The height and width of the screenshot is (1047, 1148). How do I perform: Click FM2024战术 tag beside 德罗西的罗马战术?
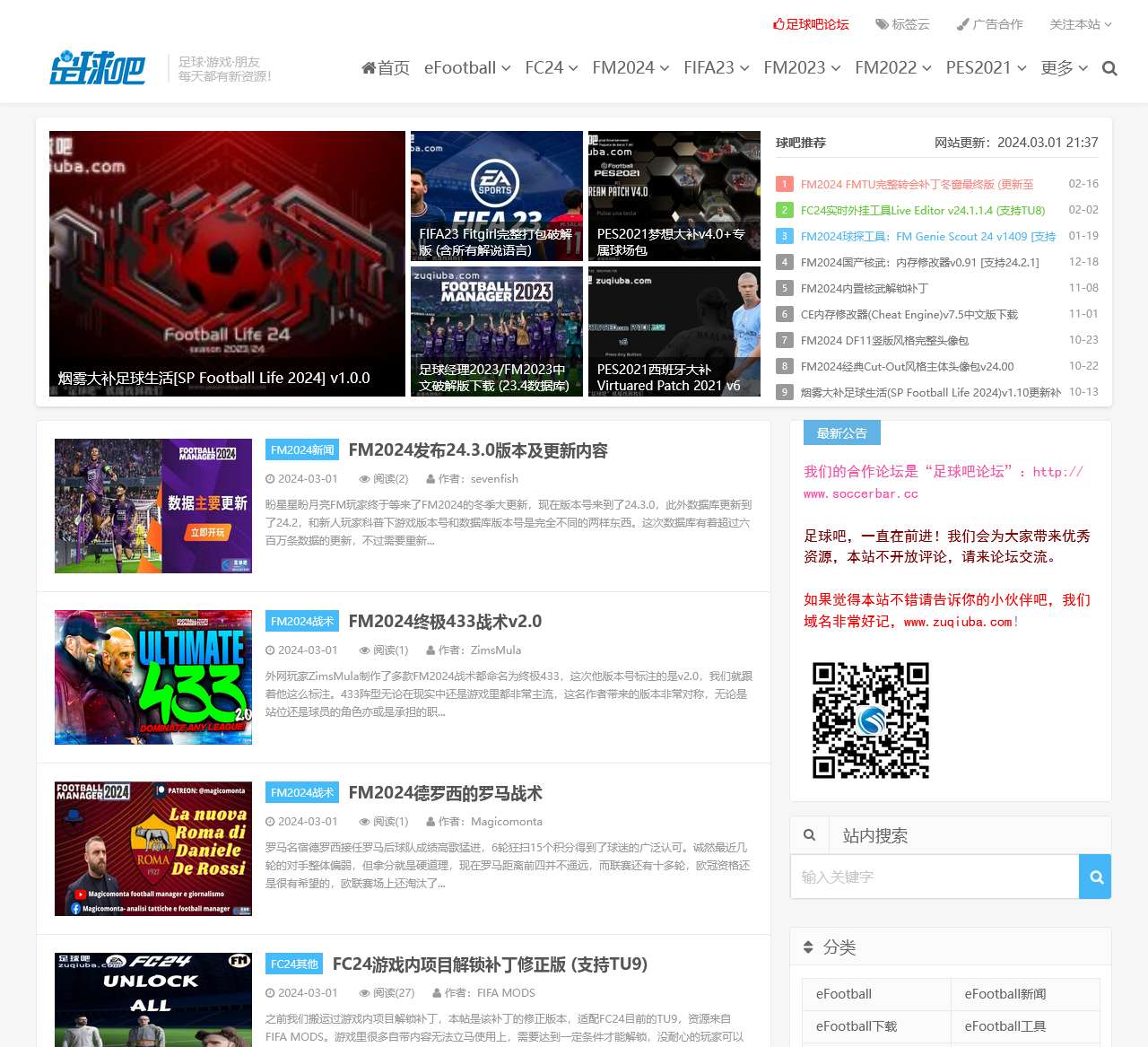302,793
